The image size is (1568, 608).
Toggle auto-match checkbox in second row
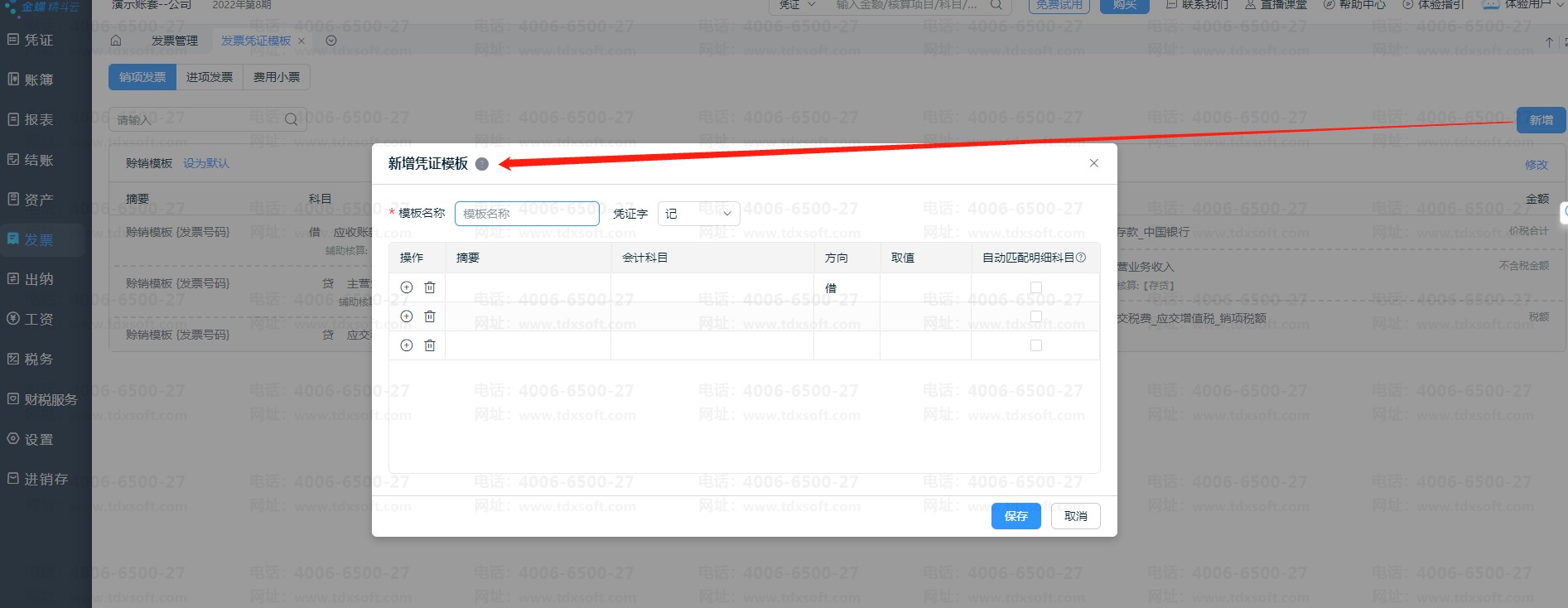[1035, 316]
